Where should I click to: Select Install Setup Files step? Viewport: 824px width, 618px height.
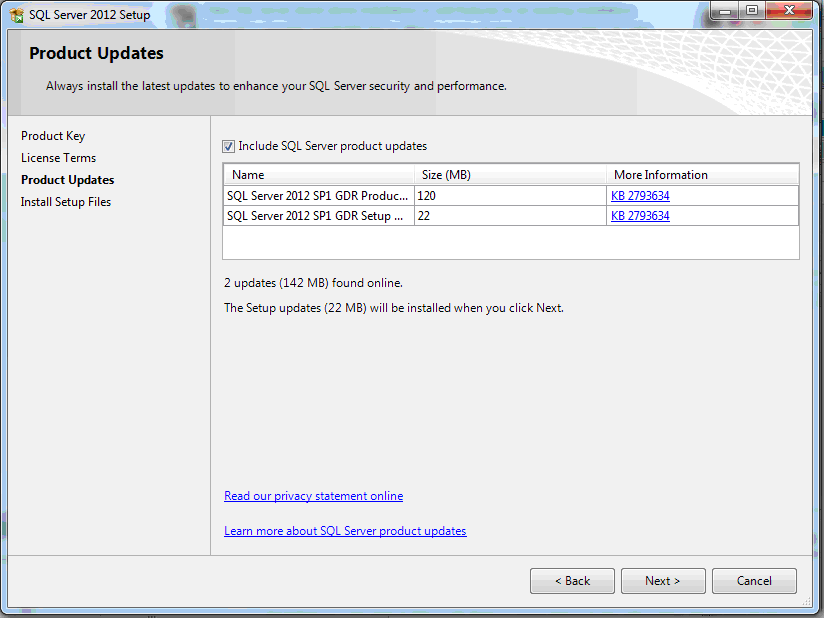[x=66, y=202]
